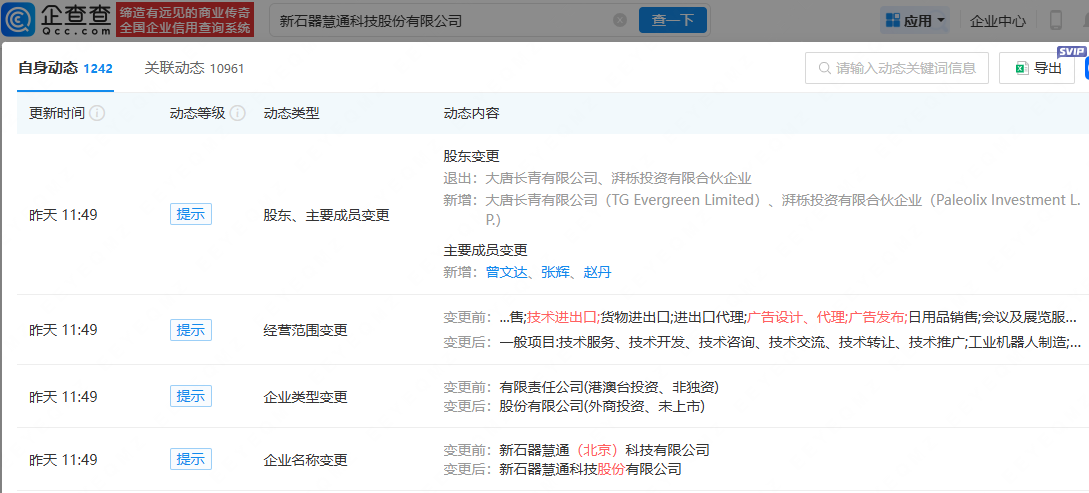Open the 张辉 member link

(x=555, y=272)
